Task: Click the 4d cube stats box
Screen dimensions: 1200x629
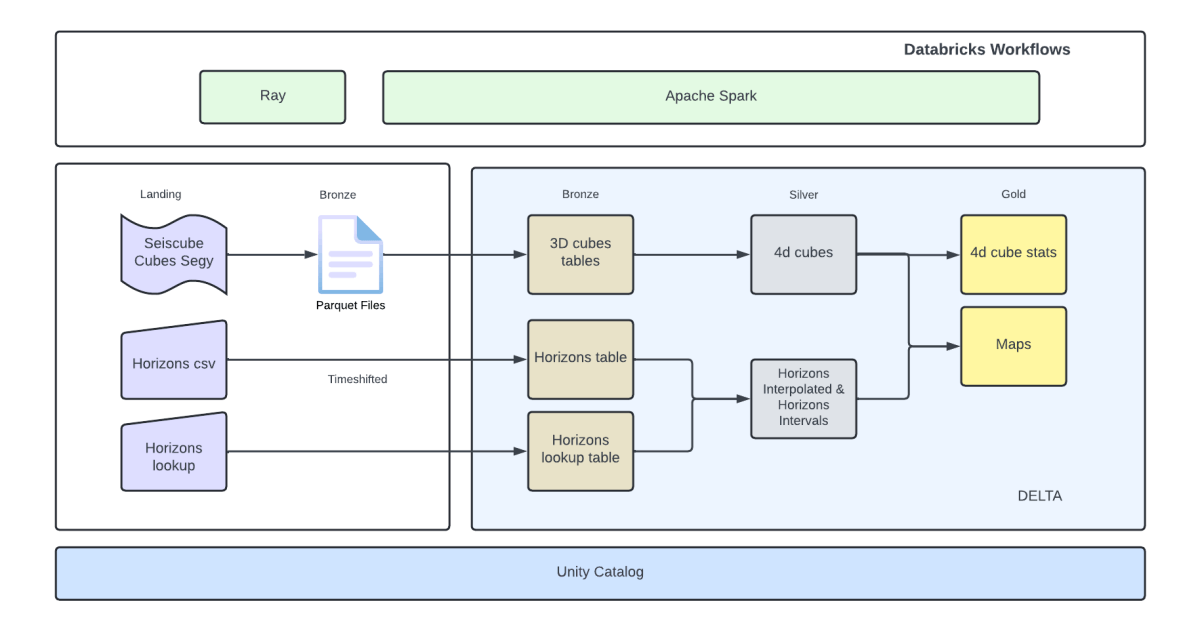Action: tap(1013, 254)
